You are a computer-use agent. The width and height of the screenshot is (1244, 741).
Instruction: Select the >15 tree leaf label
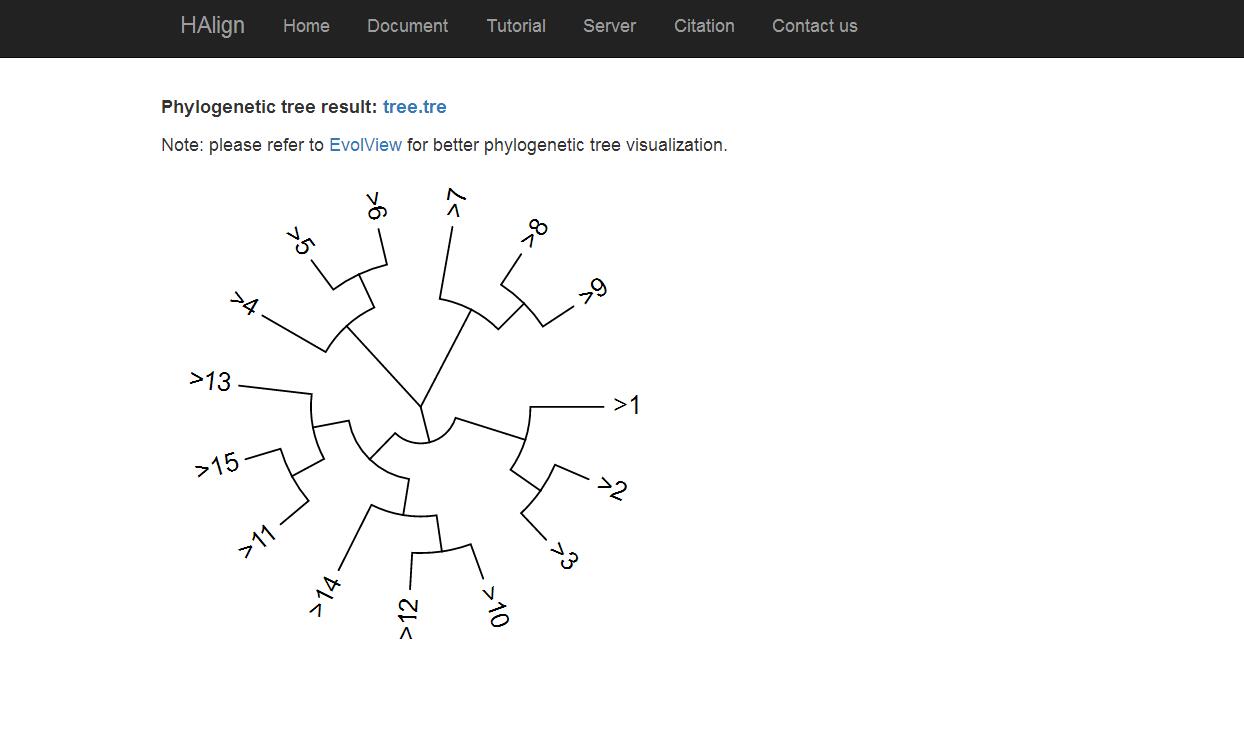coord(217,465)
